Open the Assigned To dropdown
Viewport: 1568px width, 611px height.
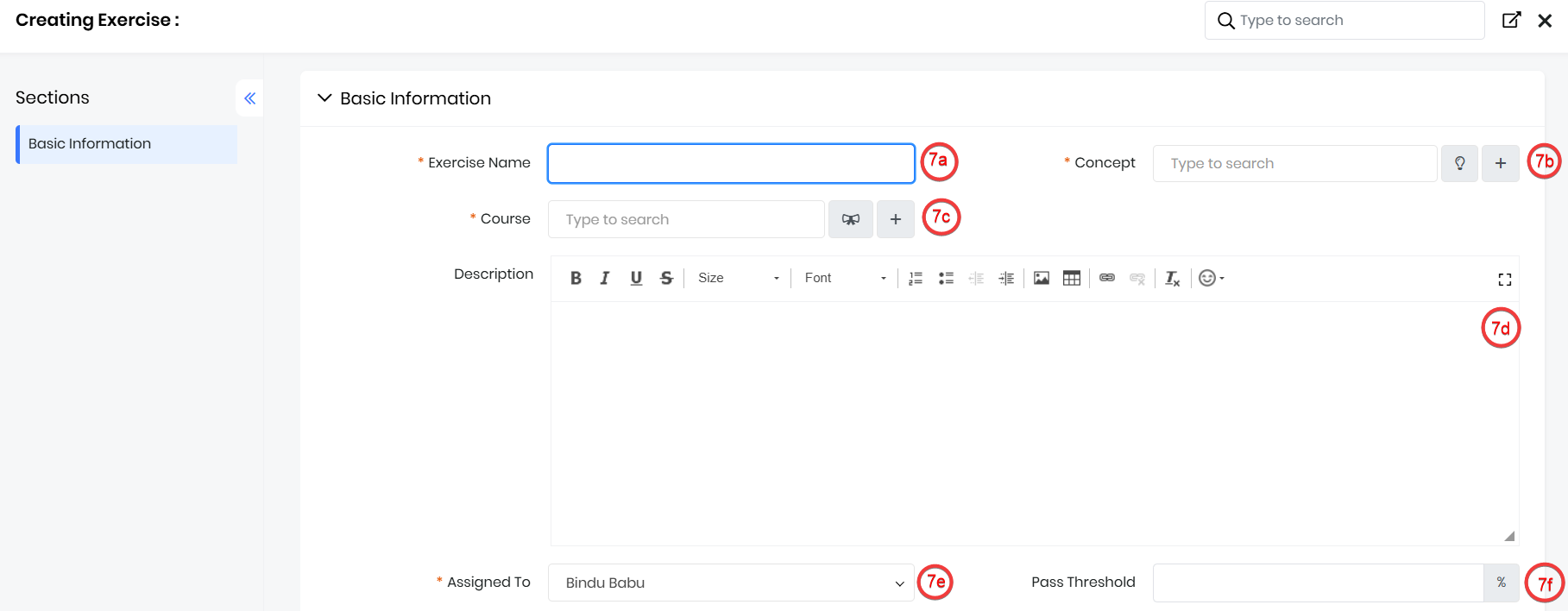[730, 583]
